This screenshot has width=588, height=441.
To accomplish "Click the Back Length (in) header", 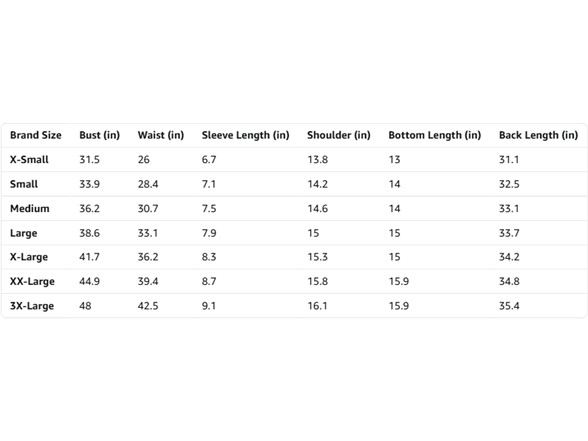I will tap(538, 135).
